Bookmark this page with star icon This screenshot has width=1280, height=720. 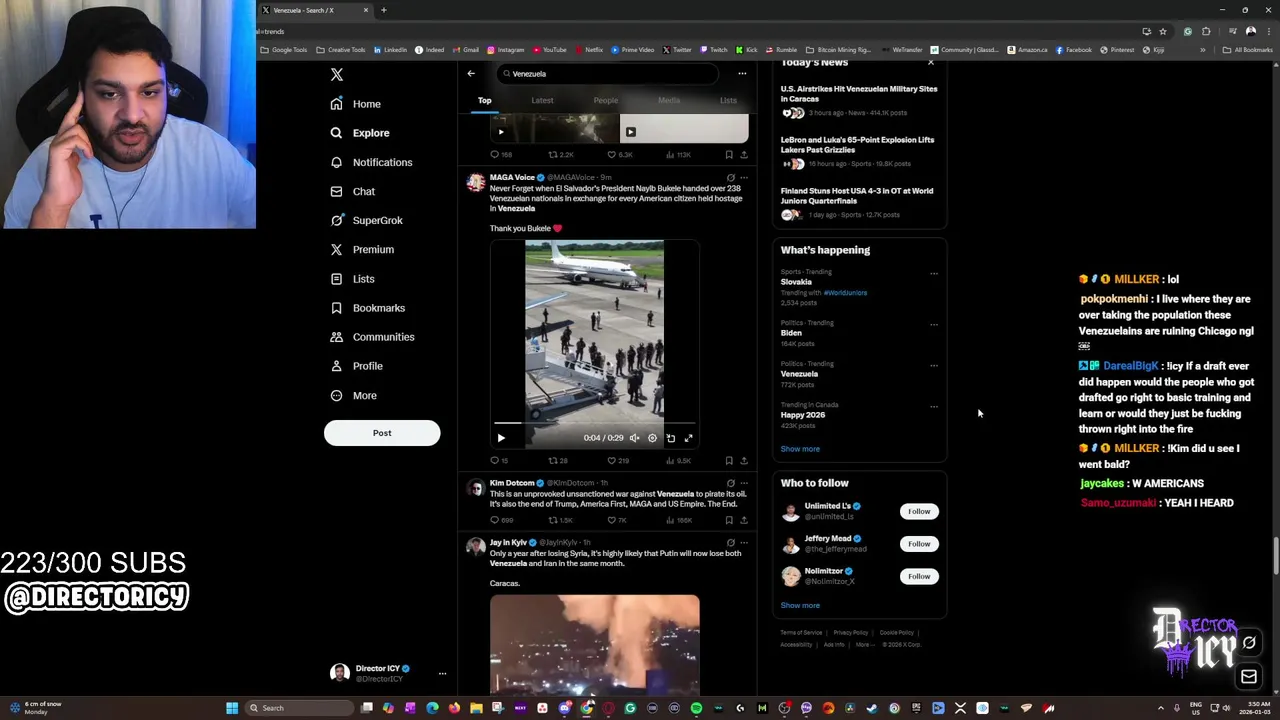click(x=1162, y=31)
